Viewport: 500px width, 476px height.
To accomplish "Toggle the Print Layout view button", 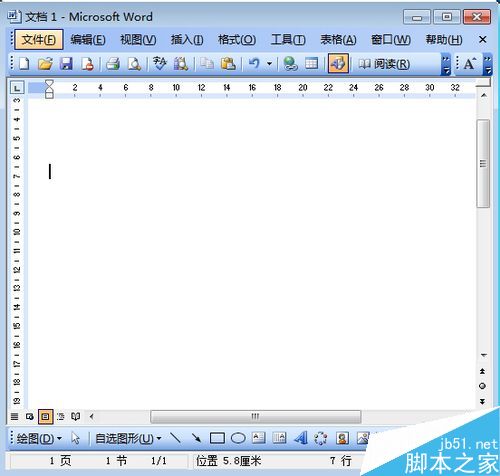I will click(46, 416).
